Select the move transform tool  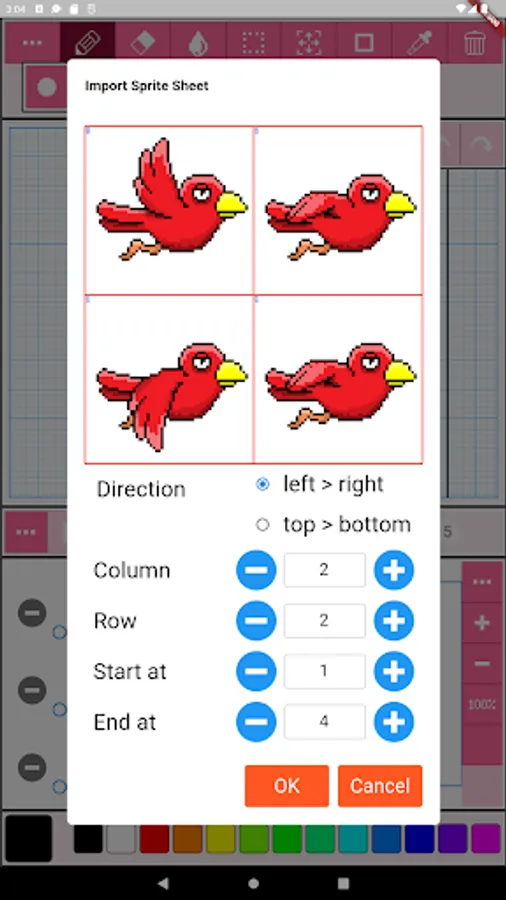[309, 42]
